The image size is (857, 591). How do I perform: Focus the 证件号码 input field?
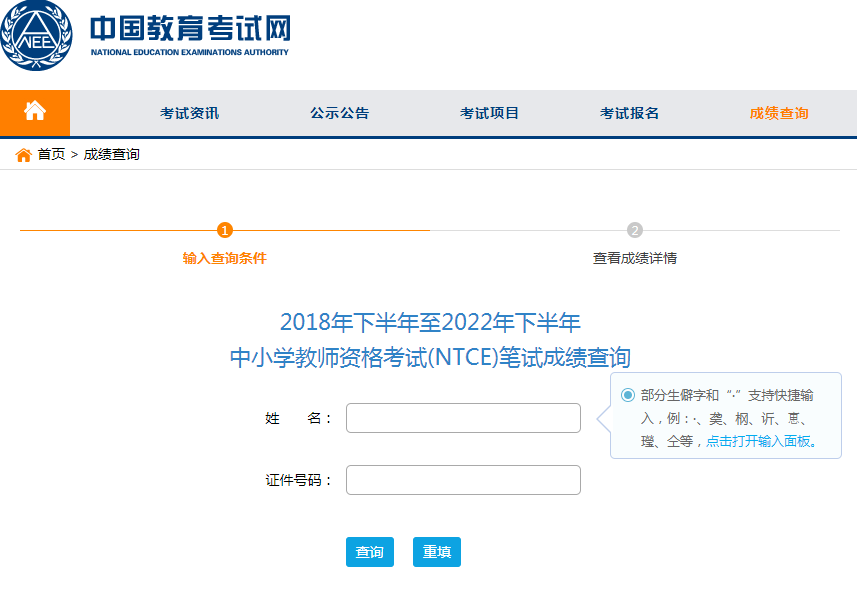[463, 480]
